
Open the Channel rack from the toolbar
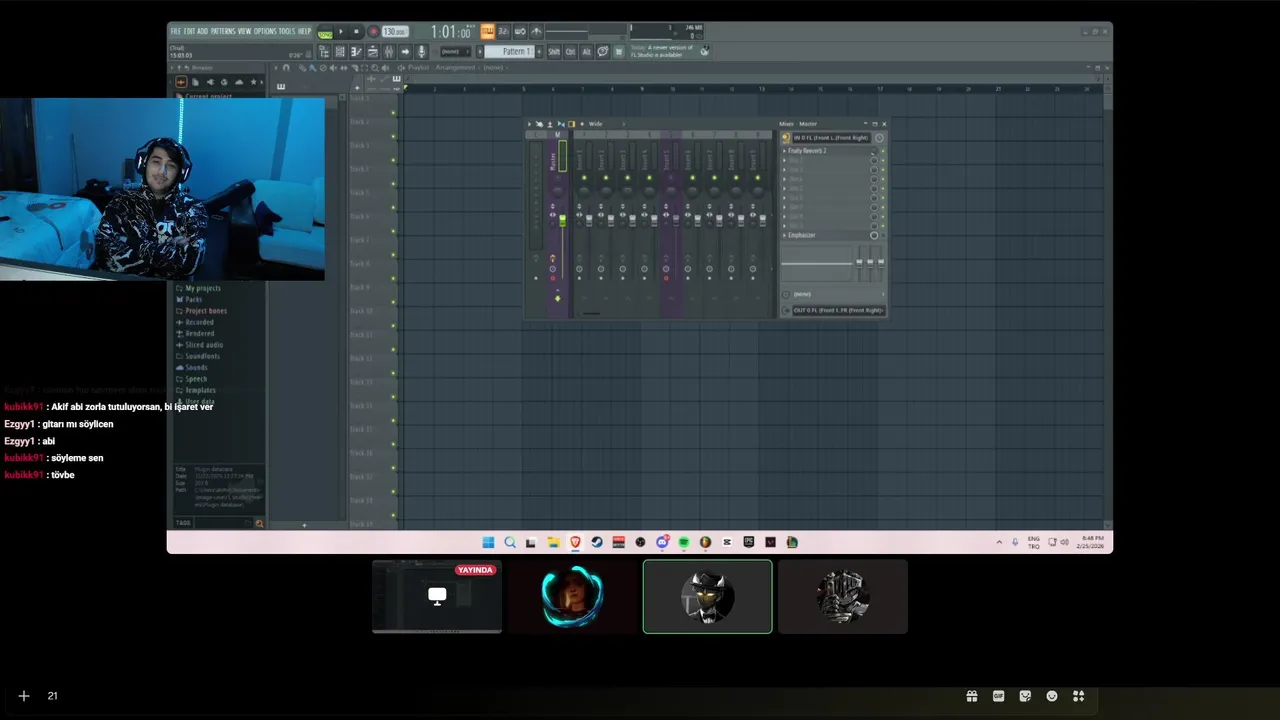click(340, 51)
